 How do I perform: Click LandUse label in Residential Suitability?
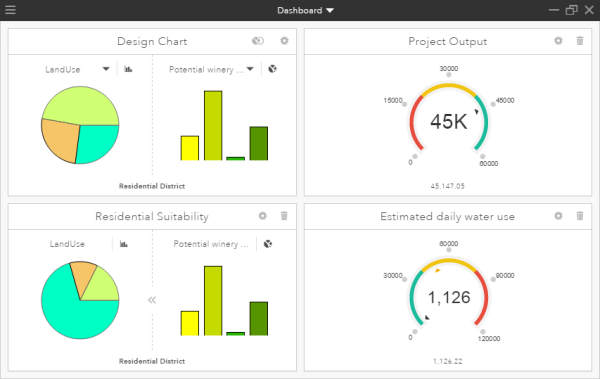point(67,244)
